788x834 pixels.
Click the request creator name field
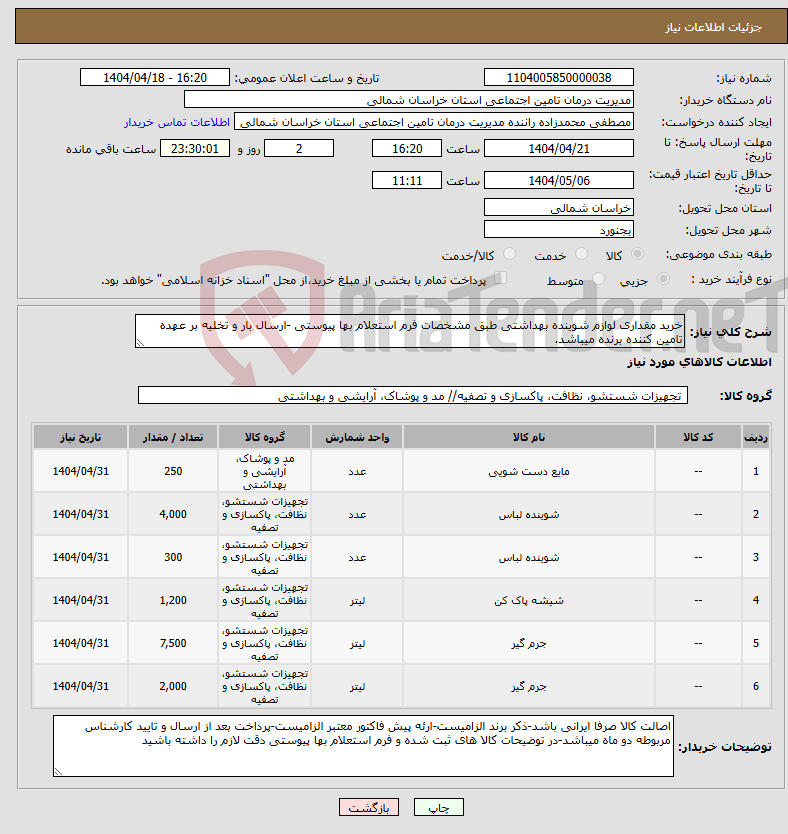tap(434, 122)
